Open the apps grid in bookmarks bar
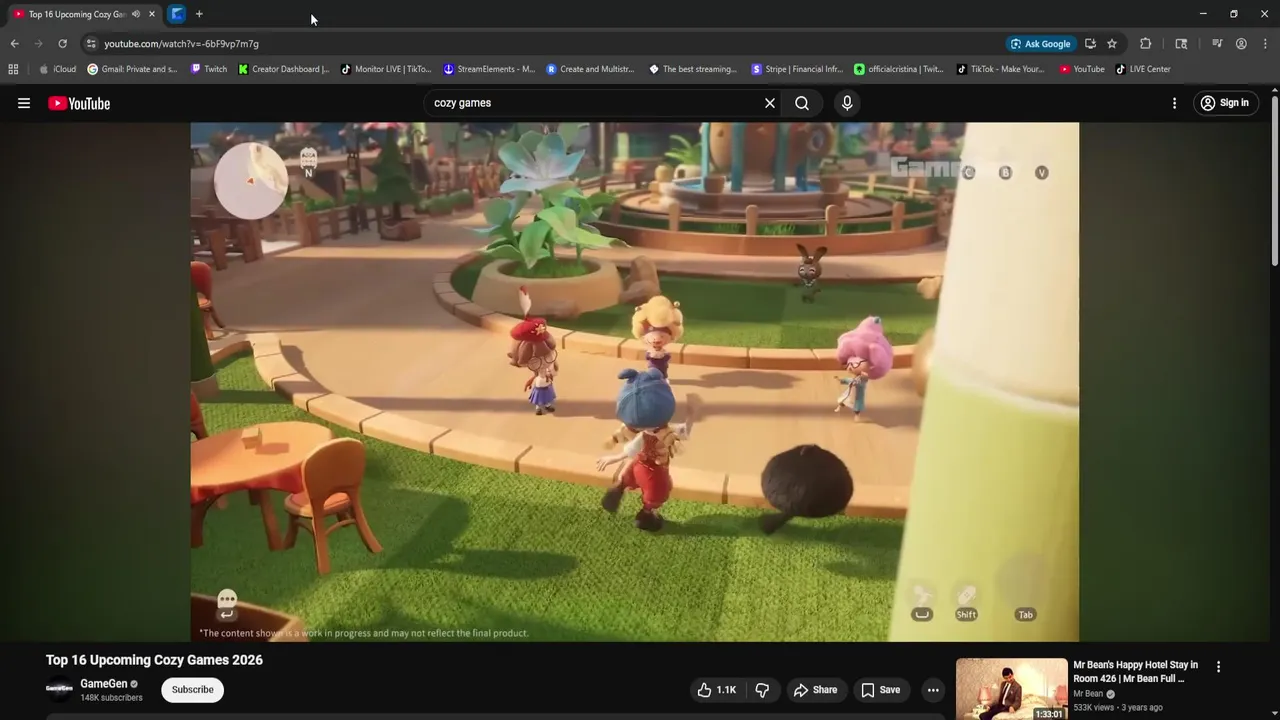1280x720 pixels. [13, 69]
